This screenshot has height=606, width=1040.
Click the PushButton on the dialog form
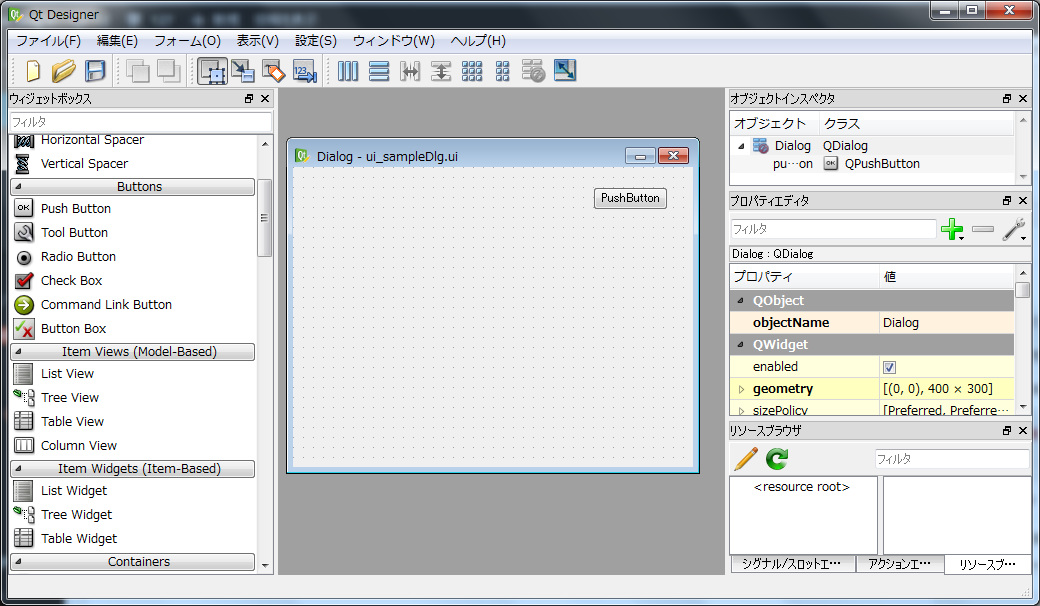[630, 198]
